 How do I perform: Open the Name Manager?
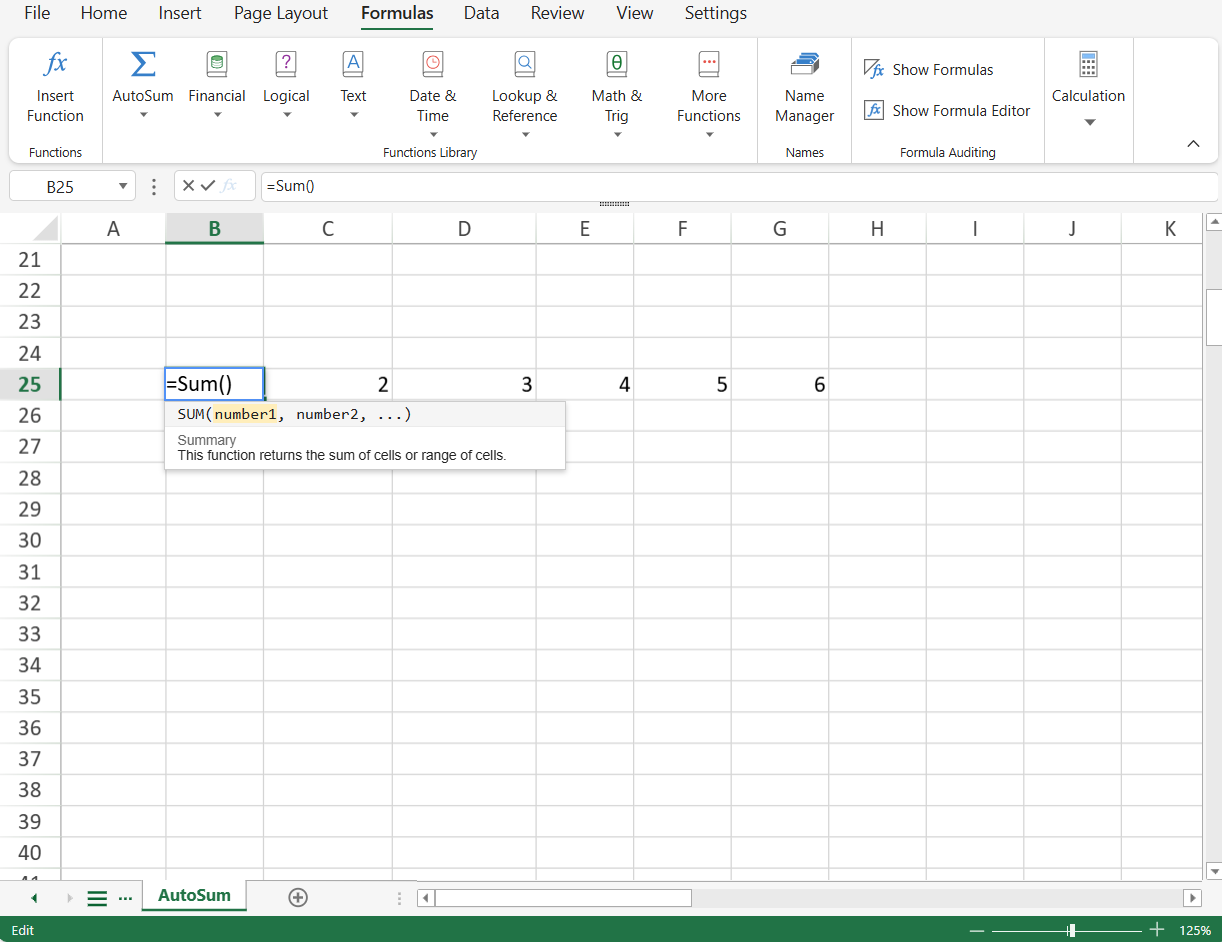point(804,89)
